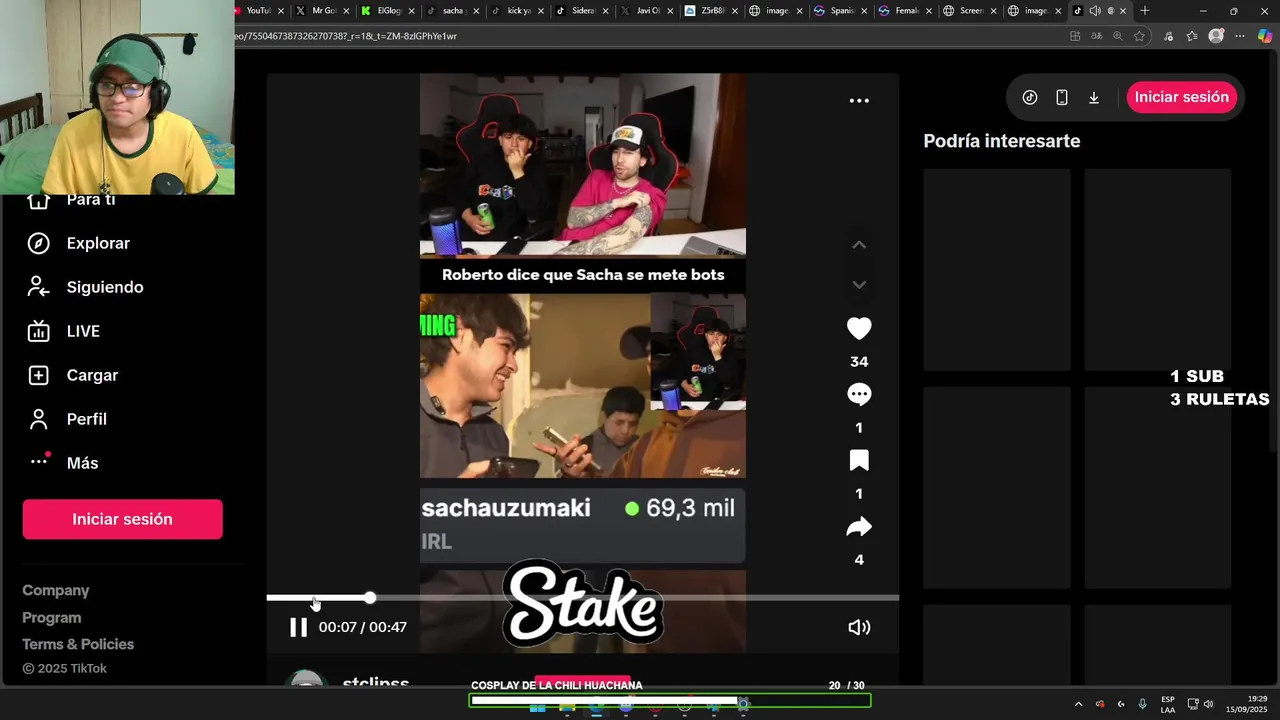The height and width of the screenshot is (720, 1280).
Task: Go to the previous video arrow
Action: tap(859, 245)
